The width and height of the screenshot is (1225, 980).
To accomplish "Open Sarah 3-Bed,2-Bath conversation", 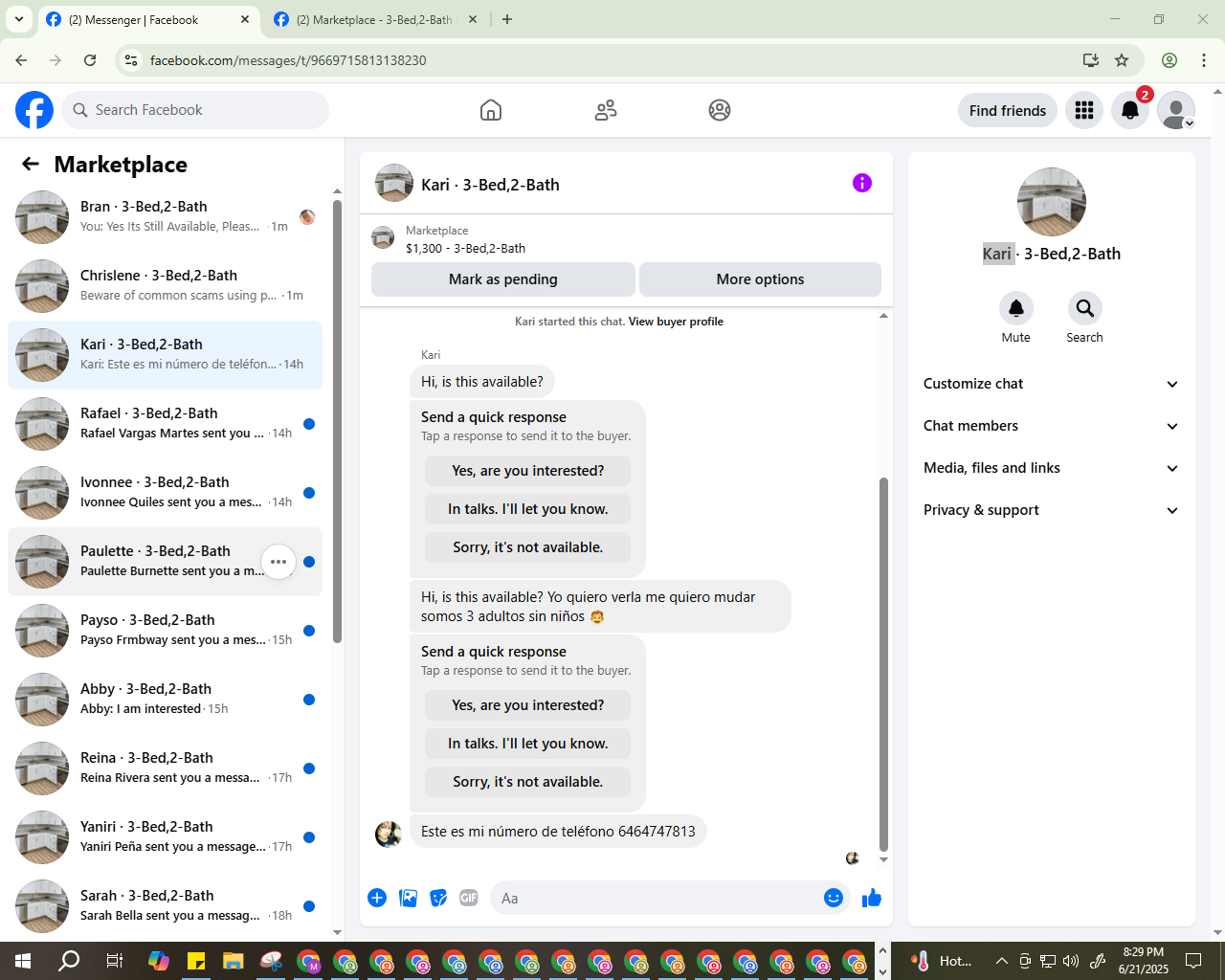I will [x=166, y=906].
